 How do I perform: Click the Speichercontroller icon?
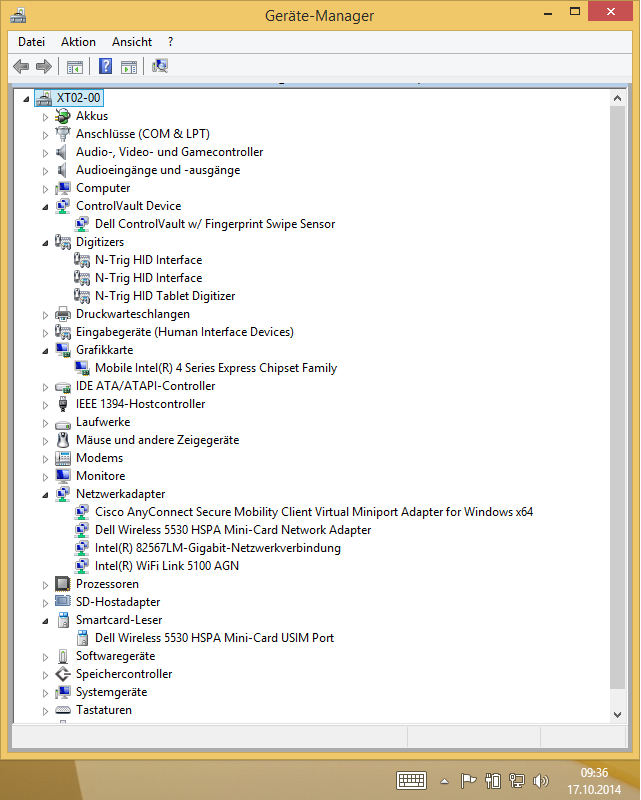[x=63, y=674]
